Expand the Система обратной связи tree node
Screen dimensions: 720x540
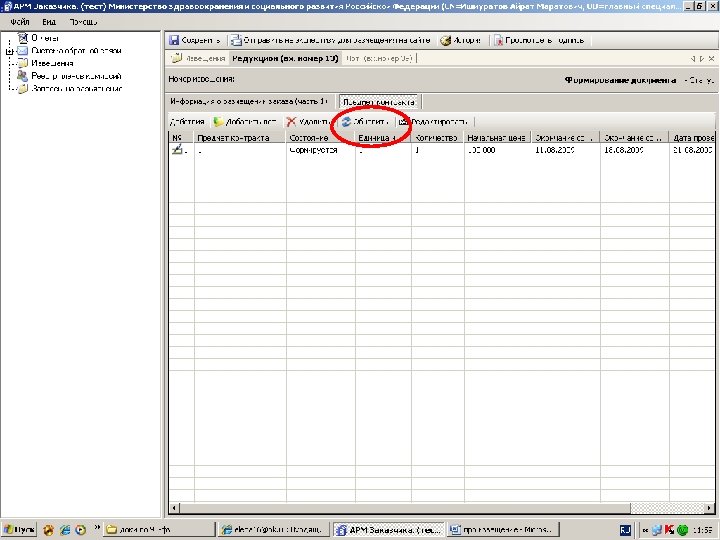9,51
